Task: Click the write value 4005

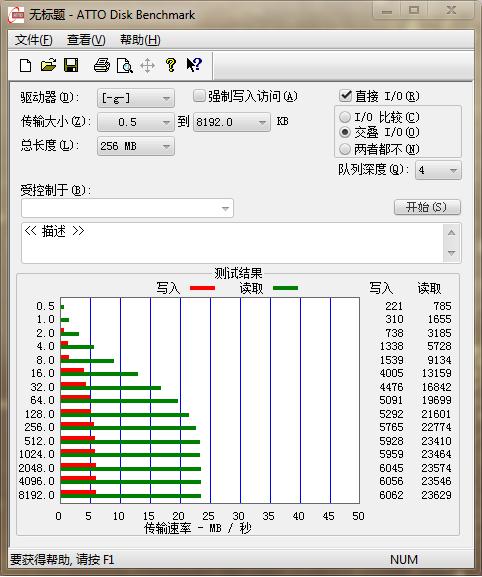Action: tap(391, 373)
